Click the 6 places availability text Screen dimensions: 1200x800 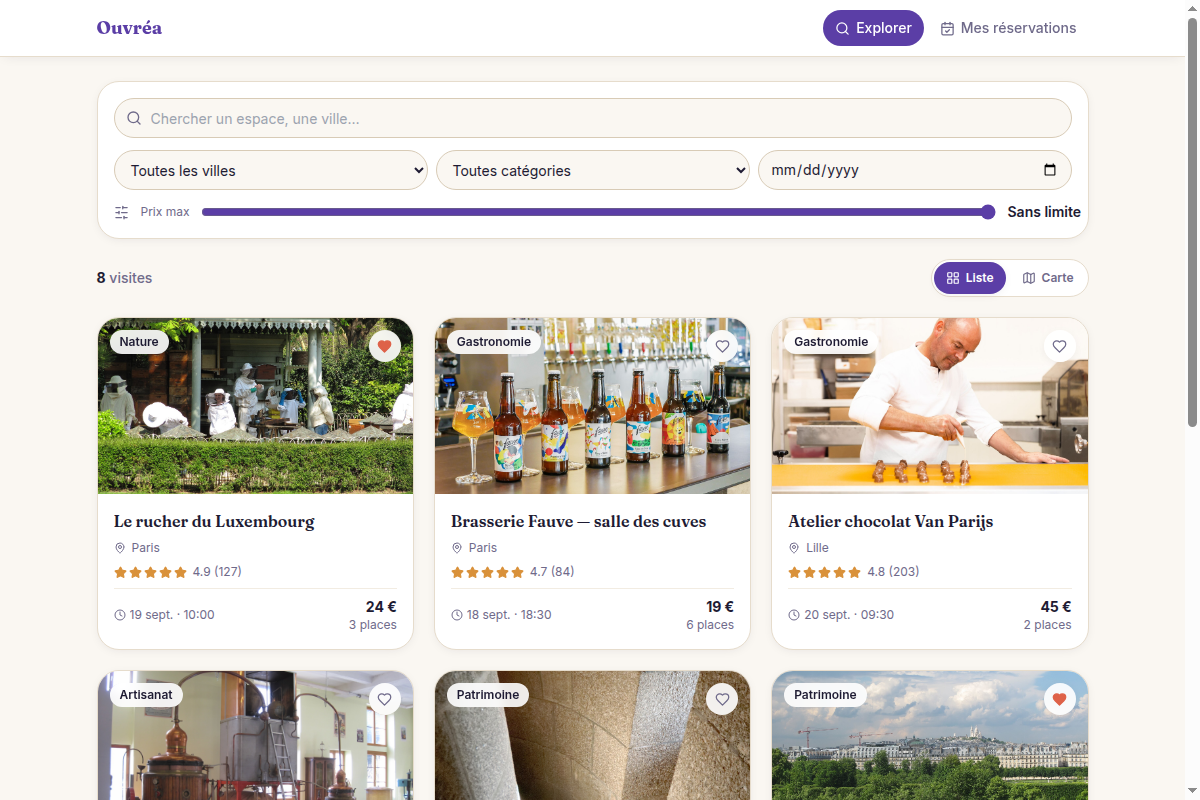(710, 625)
